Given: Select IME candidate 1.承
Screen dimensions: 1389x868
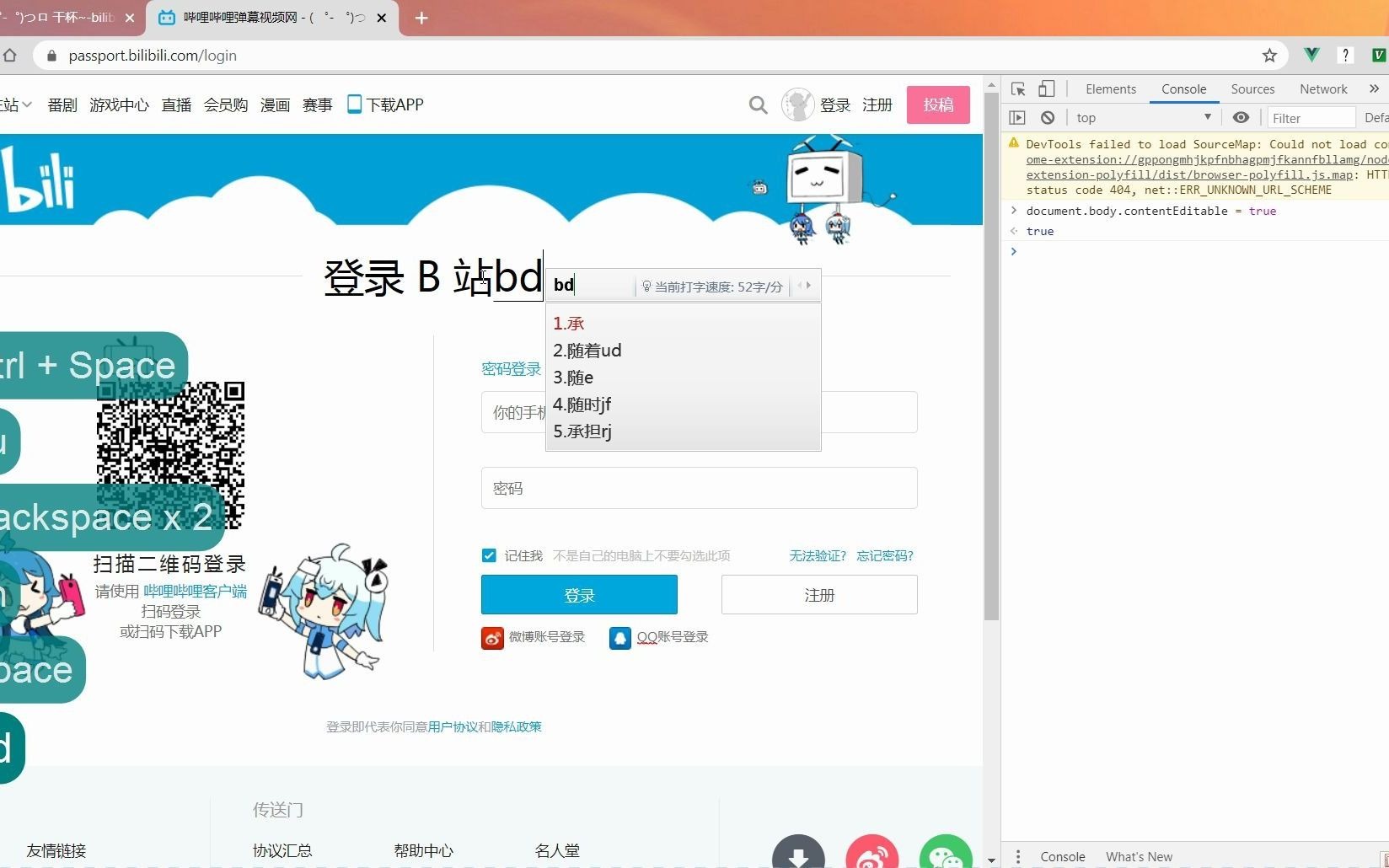Looking at the screenshot, I should [x=569, y=323].
